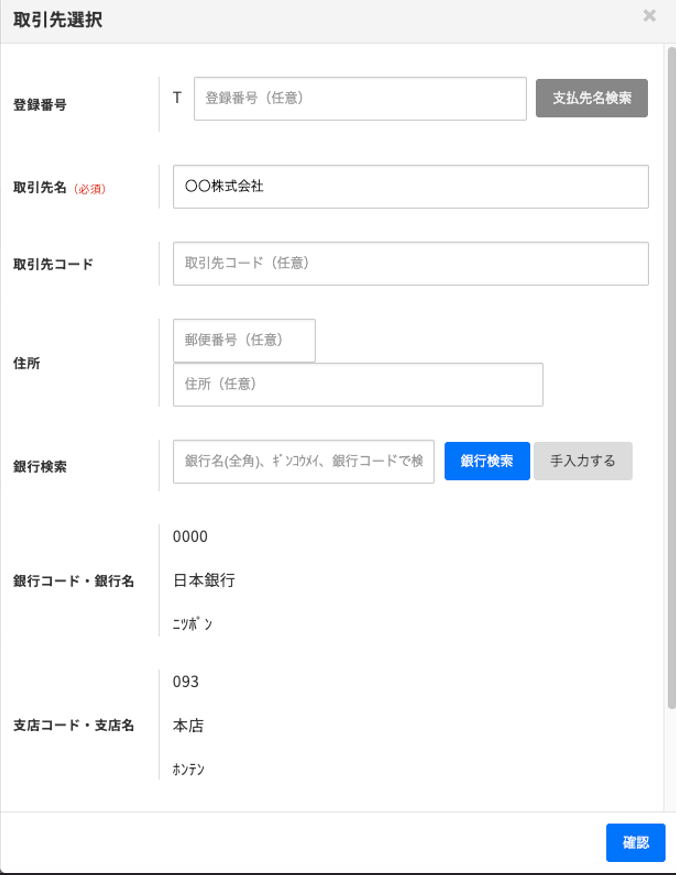Image resolution: width=676 pixels, height=875 pixels.
Task: Click the 銀行コード・銀行名 label
Action: [74, 581]
